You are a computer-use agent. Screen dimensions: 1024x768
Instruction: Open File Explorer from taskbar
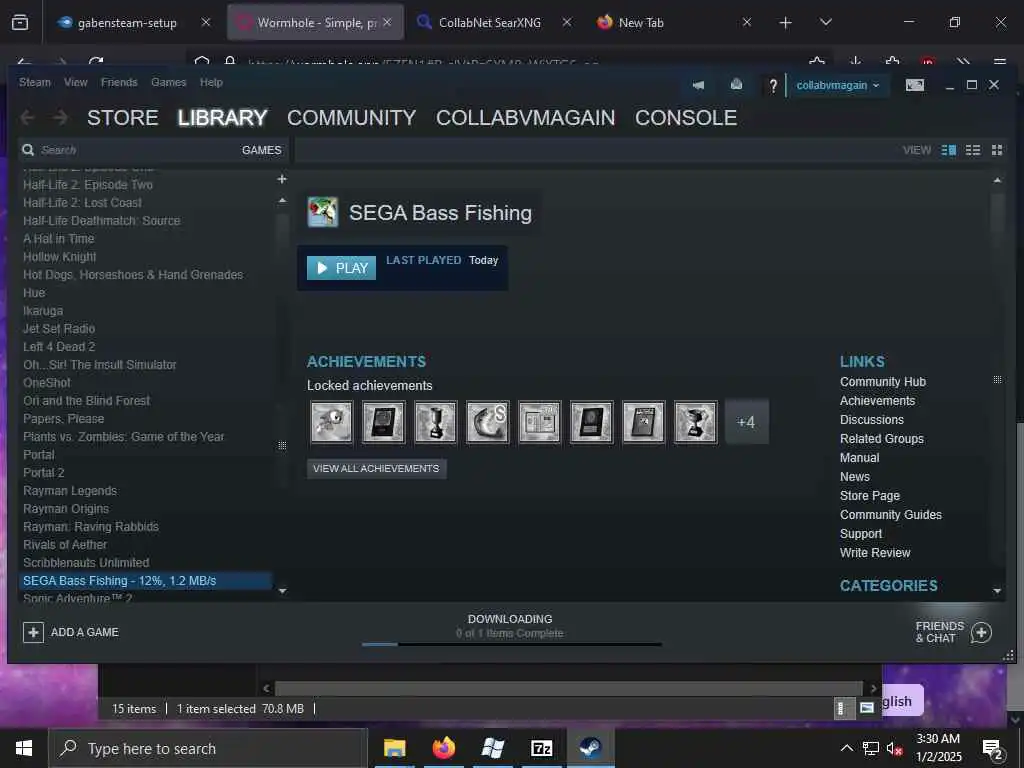pyautogui.click(x=394, y=748)
